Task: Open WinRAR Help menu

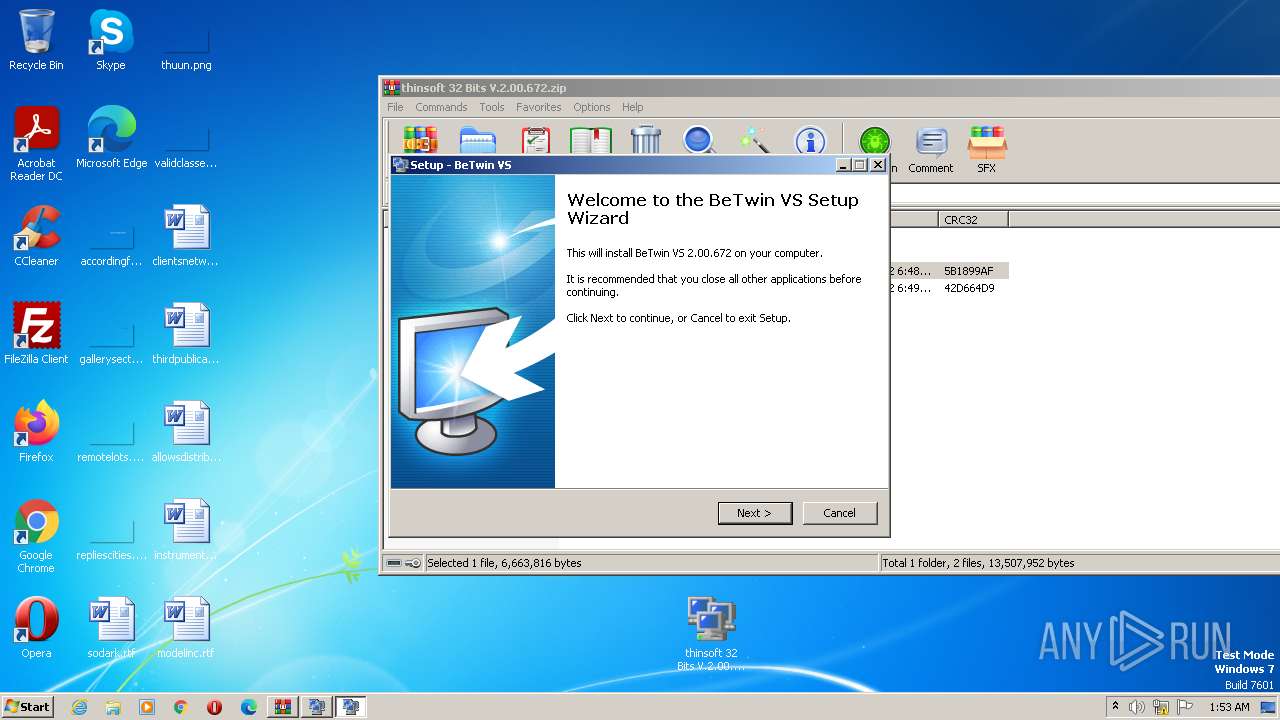Action: click(x=632, y=107)
